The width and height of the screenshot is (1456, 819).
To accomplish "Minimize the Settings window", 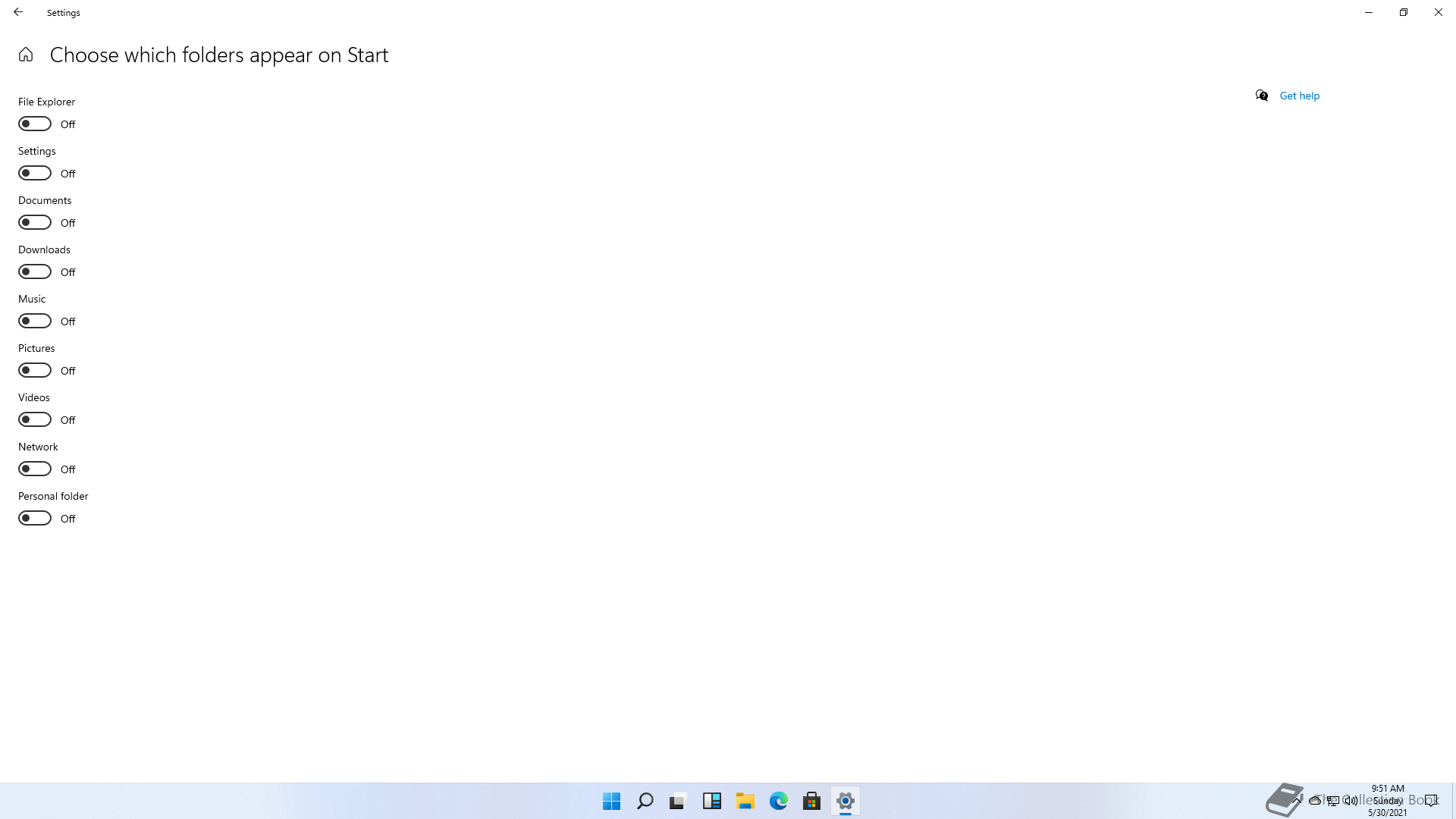I will [1369, 12].
